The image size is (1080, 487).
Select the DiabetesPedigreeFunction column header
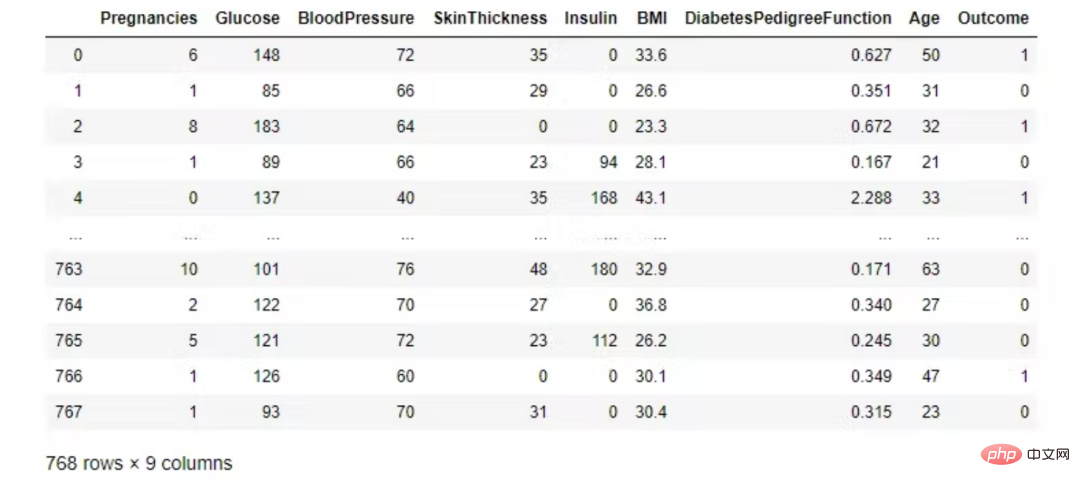[x=788, y=19]
